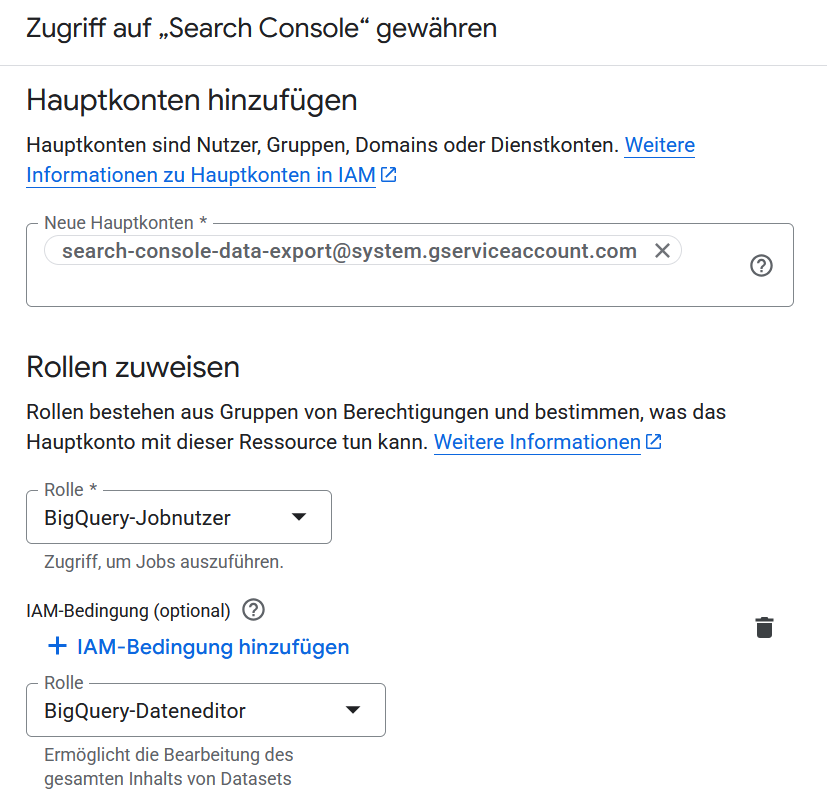Viewport: 827px width, 797px height.
Task: Click the Hauptkonten hinzufügen heading
Action: click(192, 100)
